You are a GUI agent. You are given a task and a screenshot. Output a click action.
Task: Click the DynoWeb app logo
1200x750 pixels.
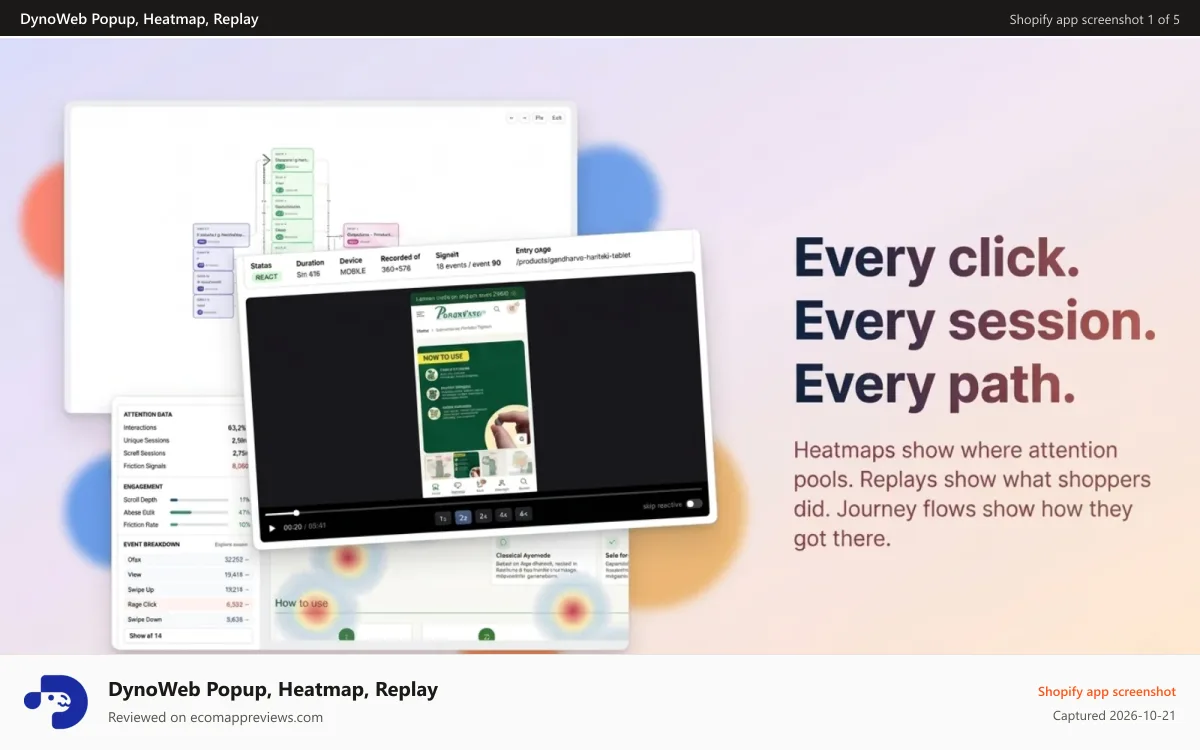[55, 702]
